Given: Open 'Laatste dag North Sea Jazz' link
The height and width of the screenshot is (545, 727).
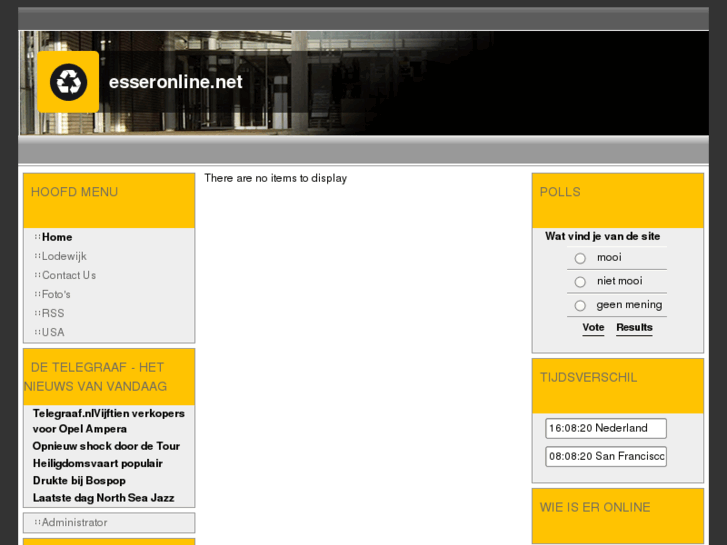Looking at the screenshot, I should click(103, 498).
